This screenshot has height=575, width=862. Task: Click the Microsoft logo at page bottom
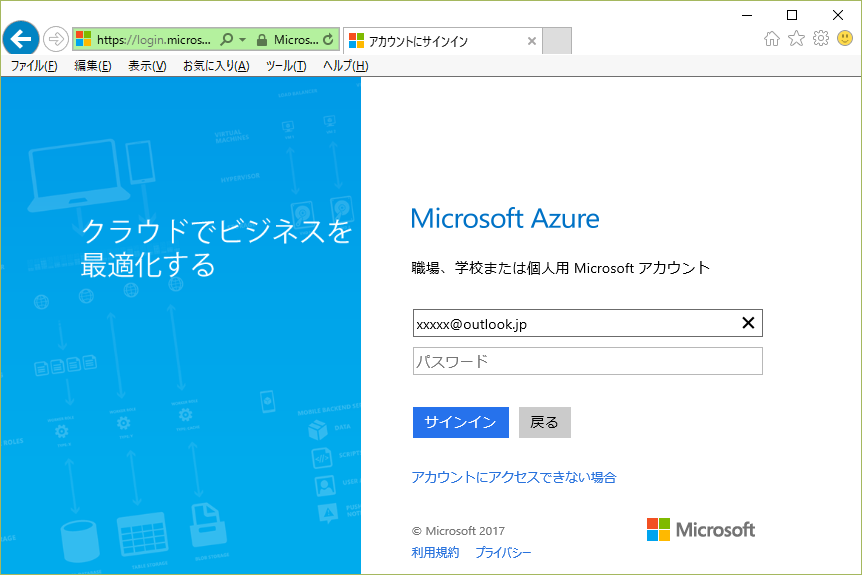click(x=701, y=529)
